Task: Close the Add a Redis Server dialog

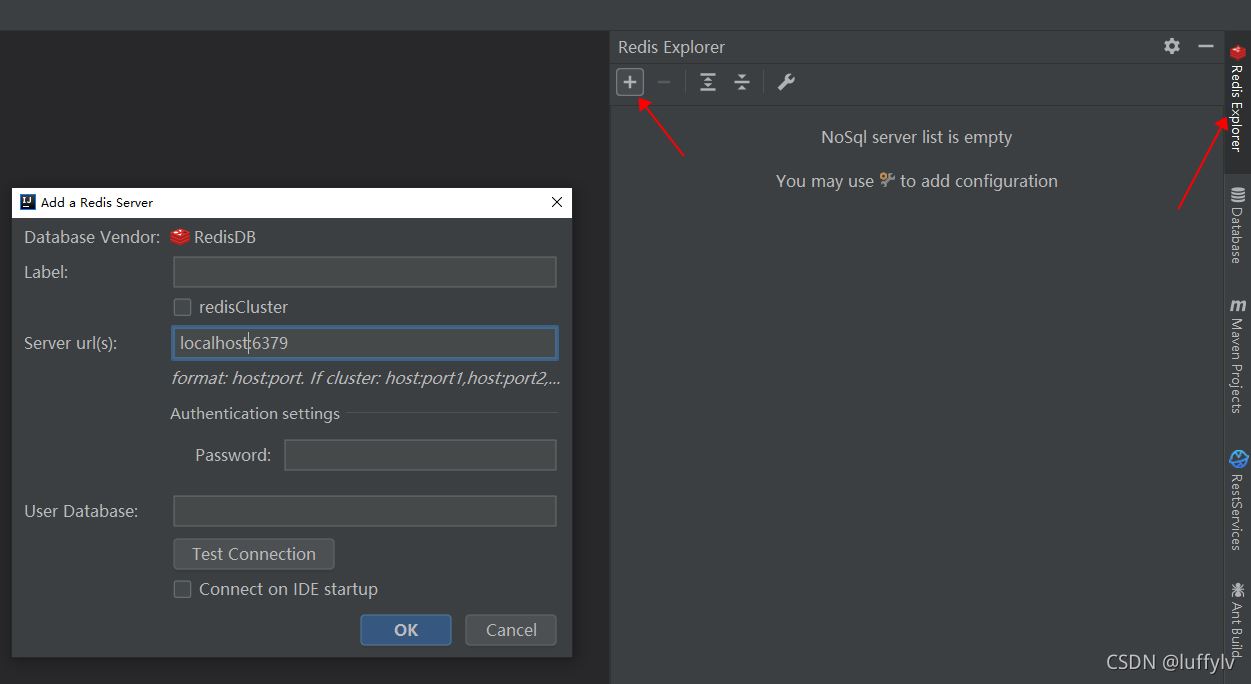Action: click(x=557, y=202)
